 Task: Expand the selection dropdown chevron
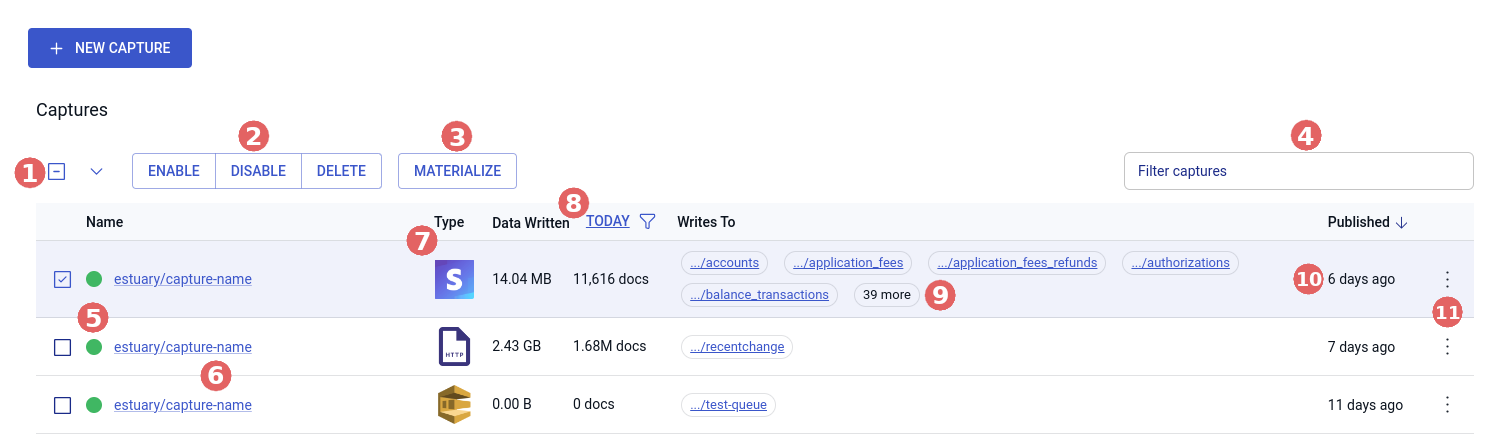pos(97,171)
